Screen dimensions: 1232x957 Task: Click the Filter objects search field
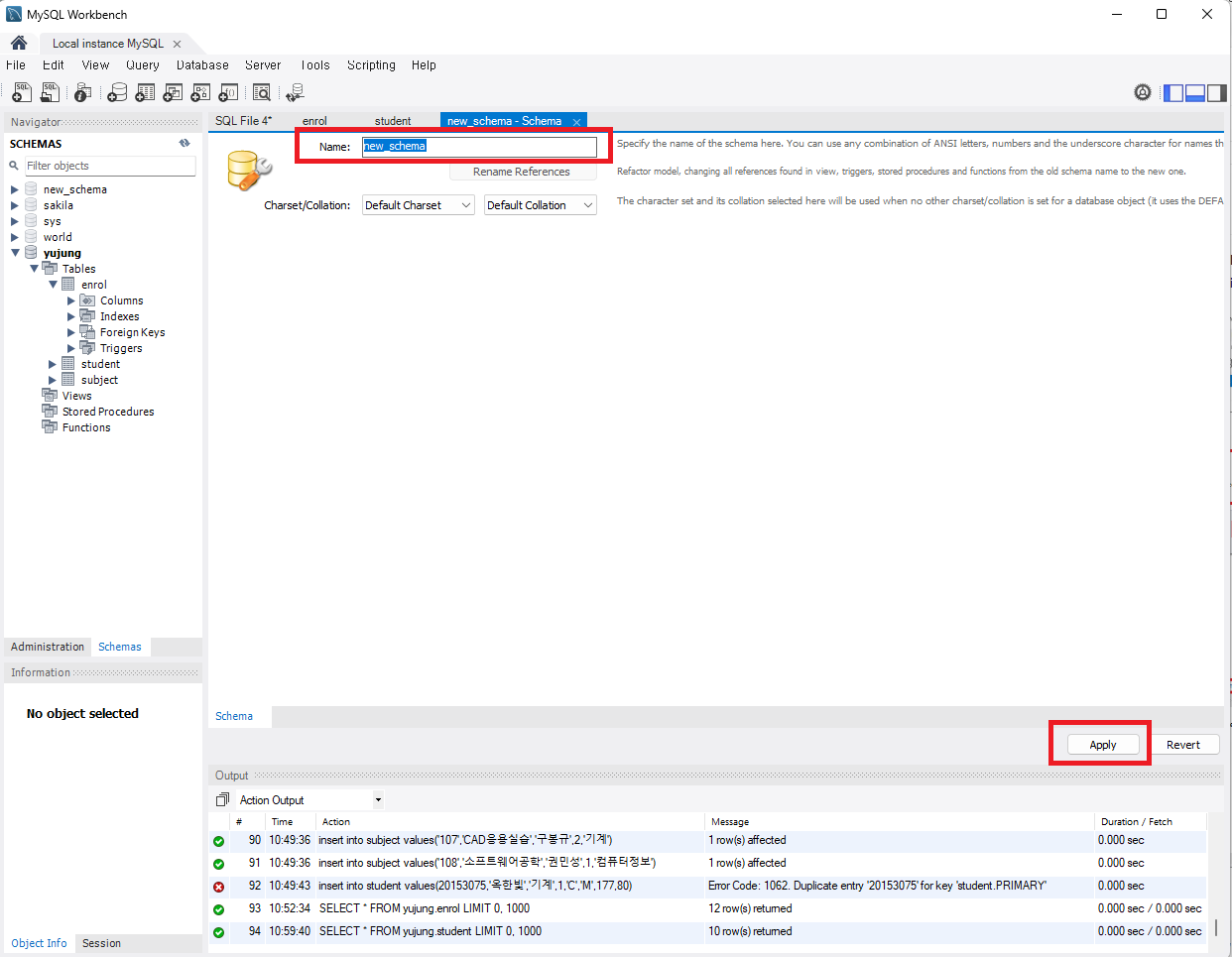pos(109,166)
